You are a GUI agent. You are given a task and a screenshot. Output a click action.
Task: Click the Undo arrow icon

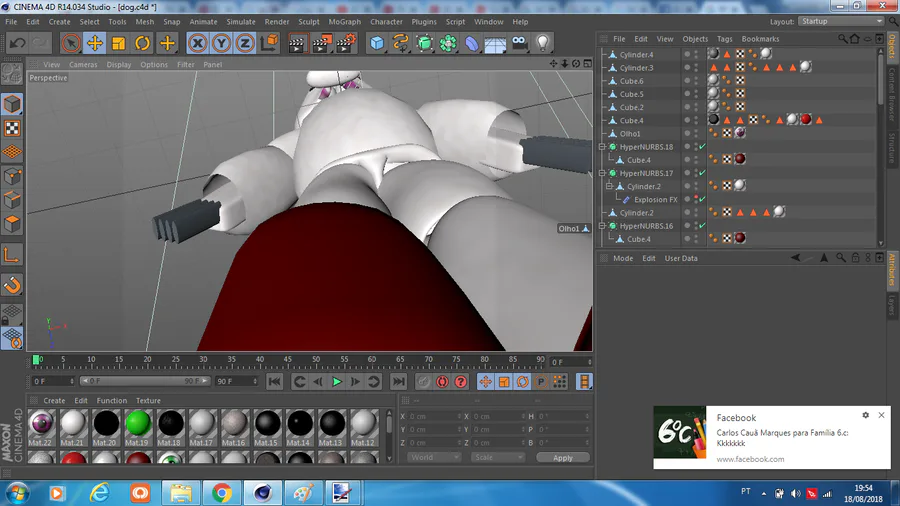click(x=17, y=43)
